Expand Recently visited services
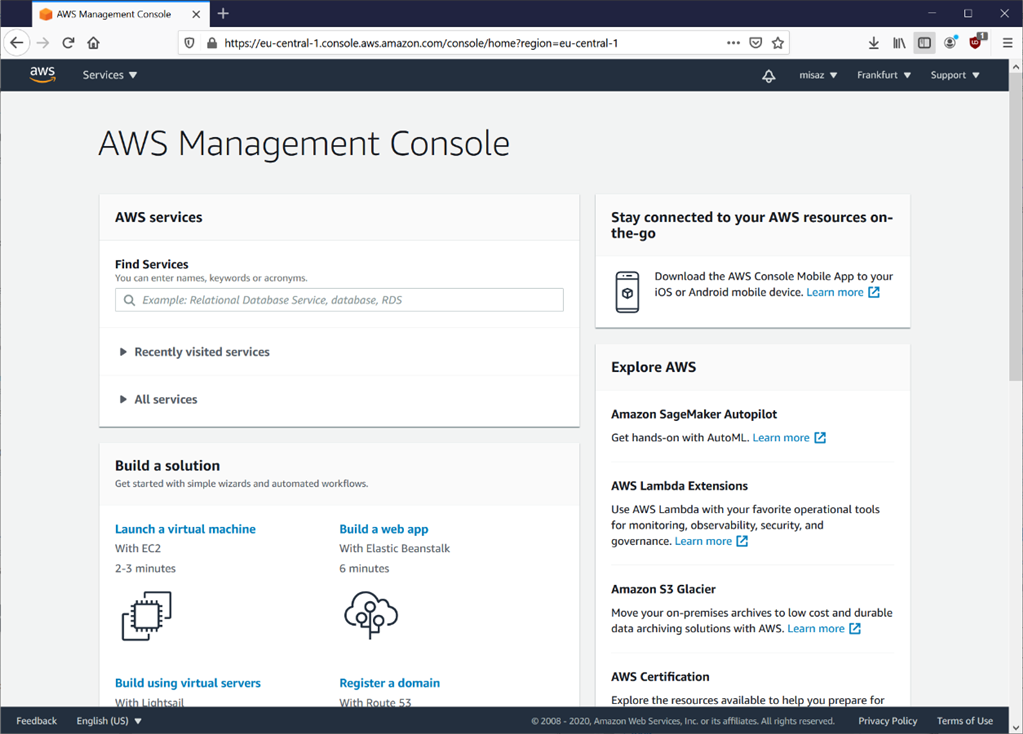Viewport: 1023px width, 734px height. [x=201, y=352]
